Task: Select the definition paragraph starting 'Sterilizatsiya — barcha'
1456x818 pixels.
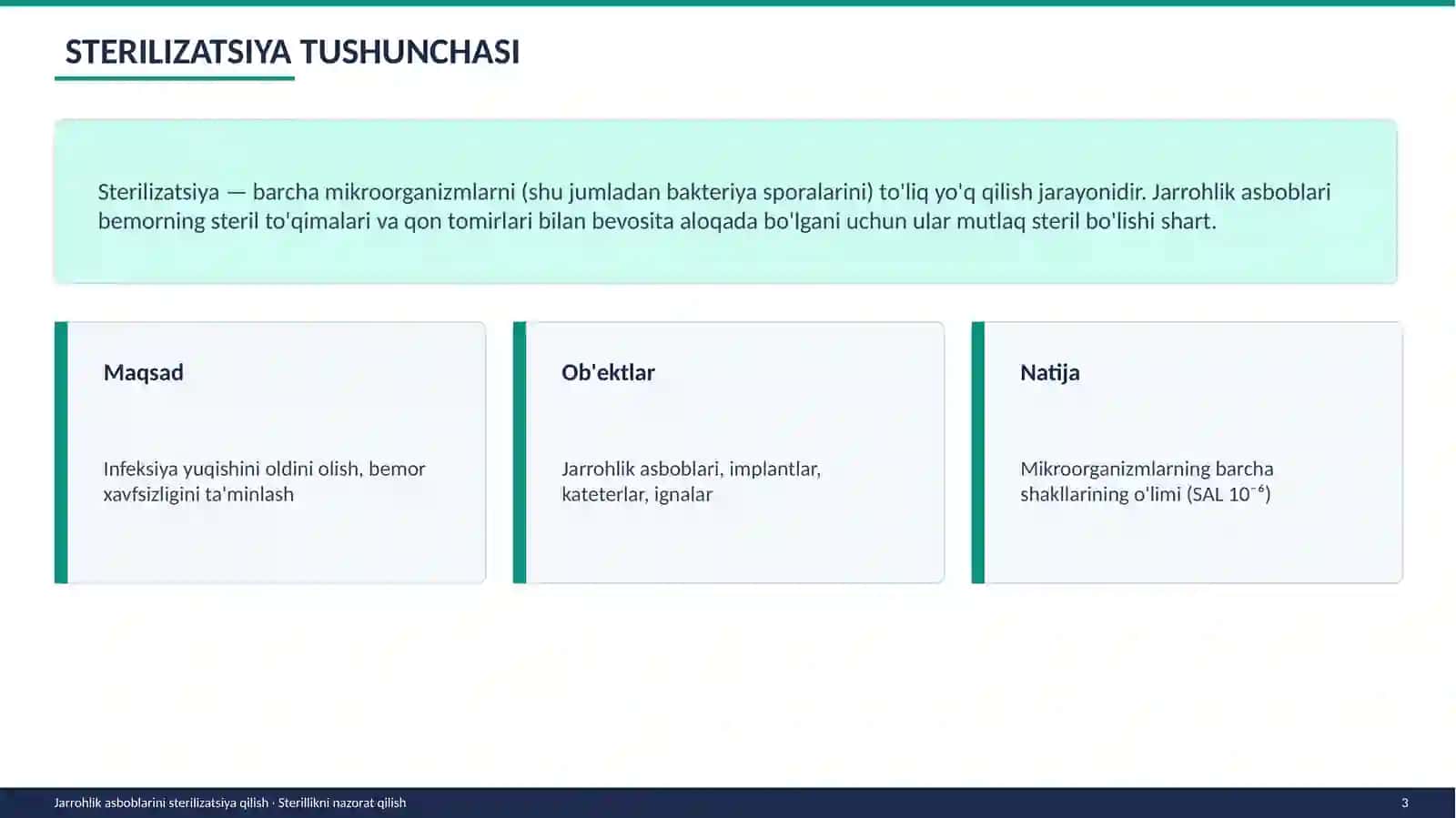Action: (714, 206)
